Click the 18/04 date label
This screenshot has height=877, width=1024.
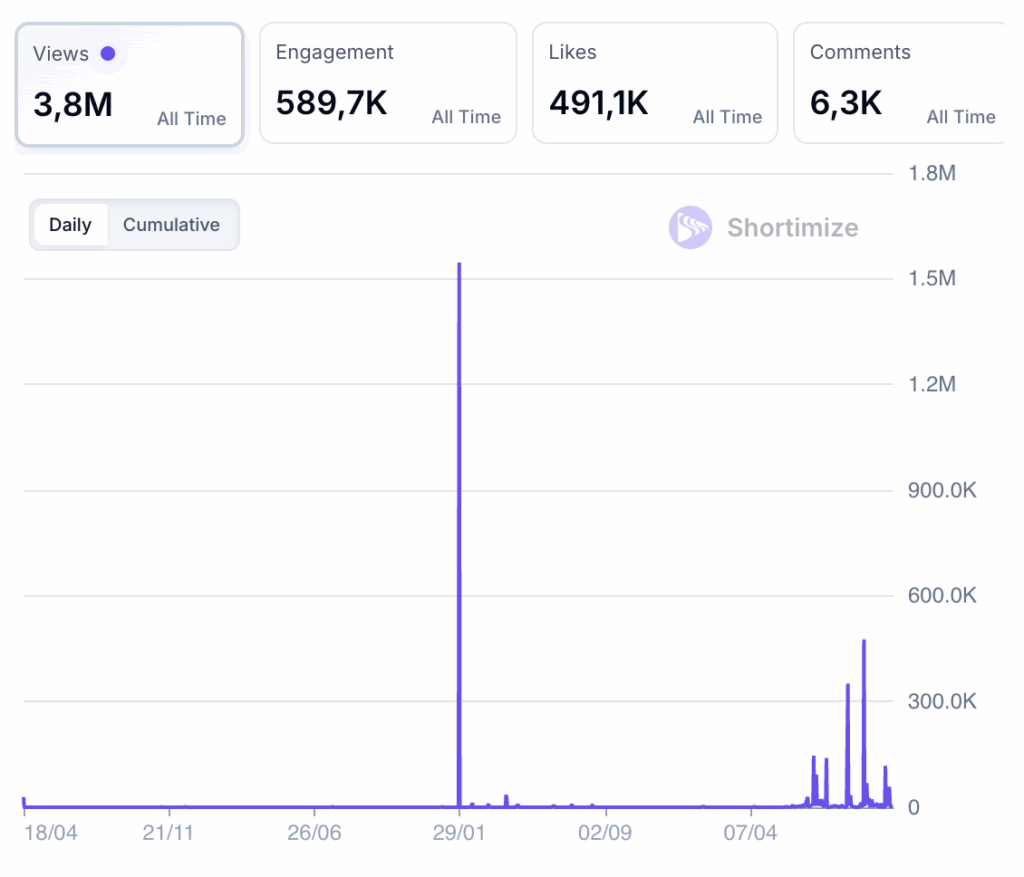(x=51, y=833)
